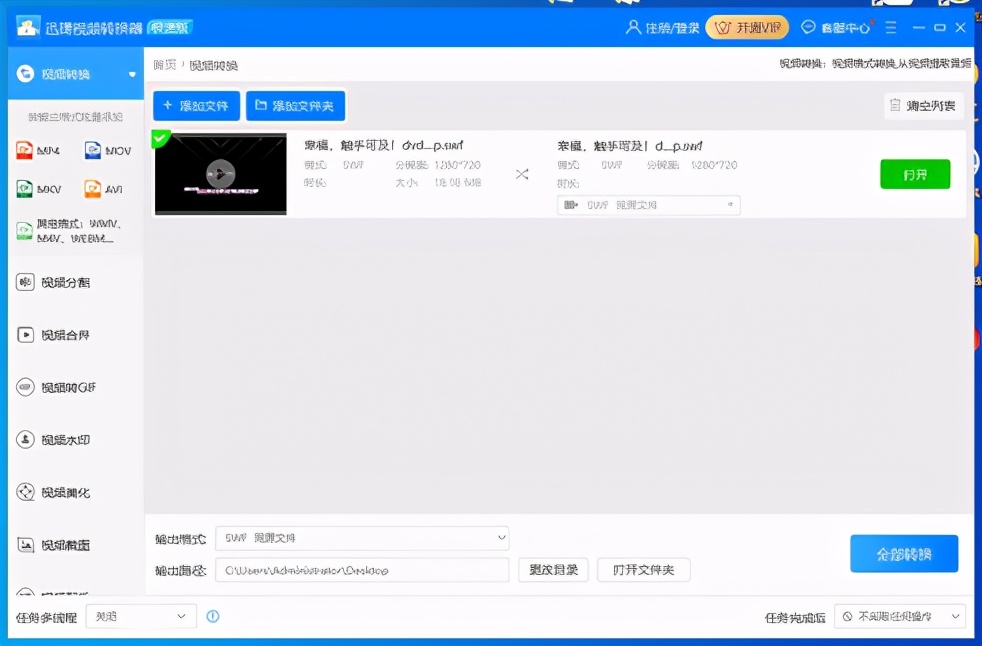Start conversion with the 全部转换 button
The width and height of the screenshot is (982, 646).
point(904,553)
